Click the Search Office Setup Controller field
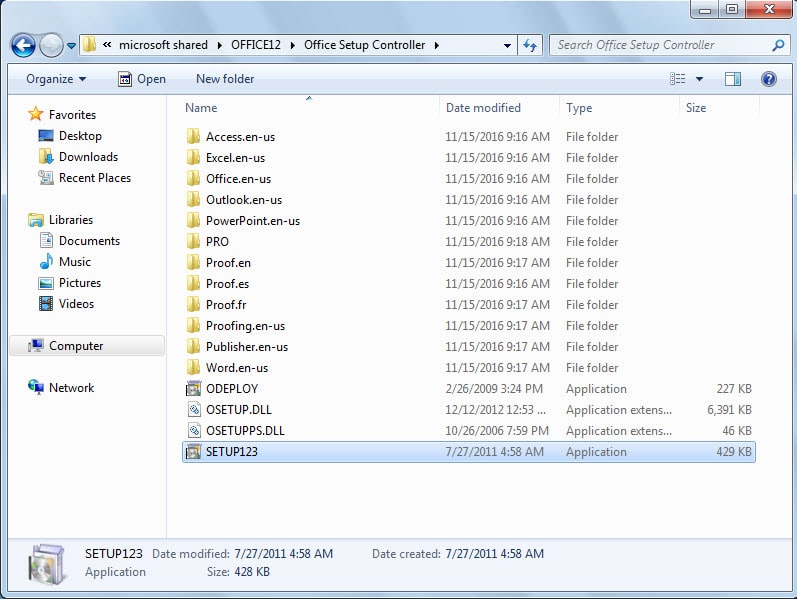The height and width of the screenshot is (599, 797). pyautogui.click(x=660, y=45)
